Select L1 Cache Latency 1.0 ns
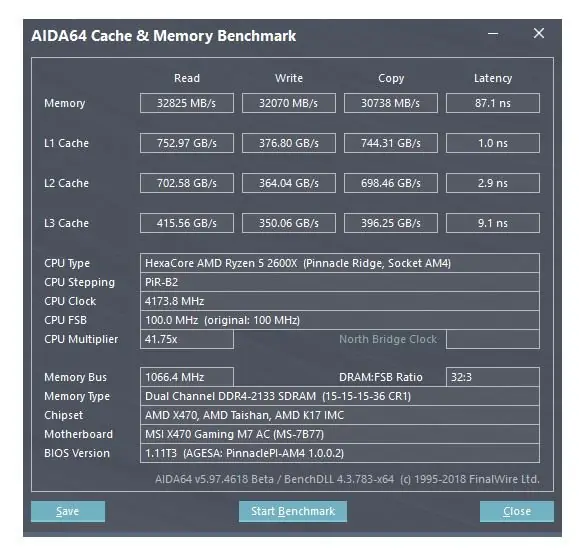This screenshot has height=555, width=579. pos(493,143)
